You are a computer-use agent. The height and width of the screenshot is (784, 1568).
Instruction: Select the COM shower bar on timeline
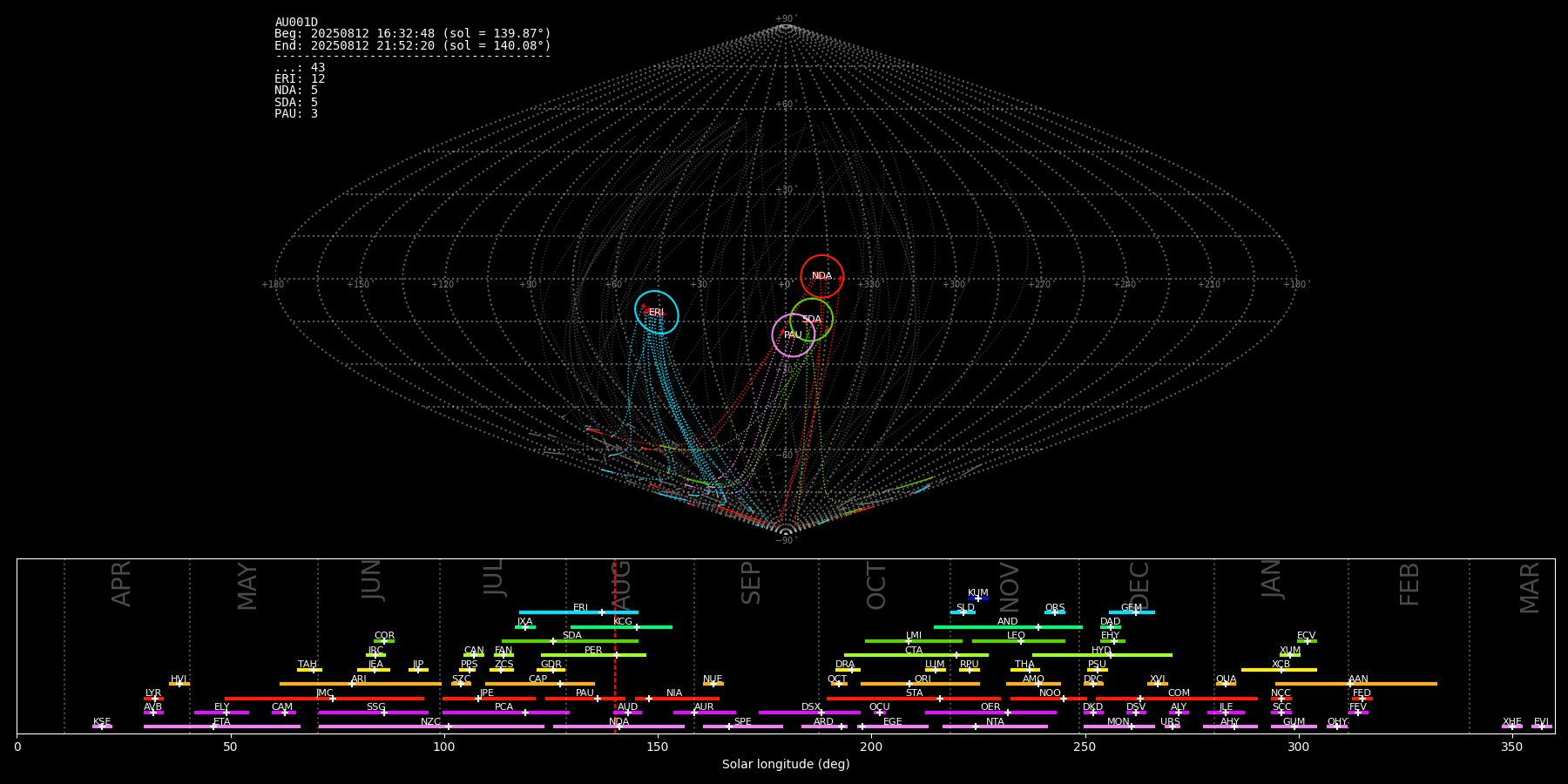click(x=1177, y=699)
